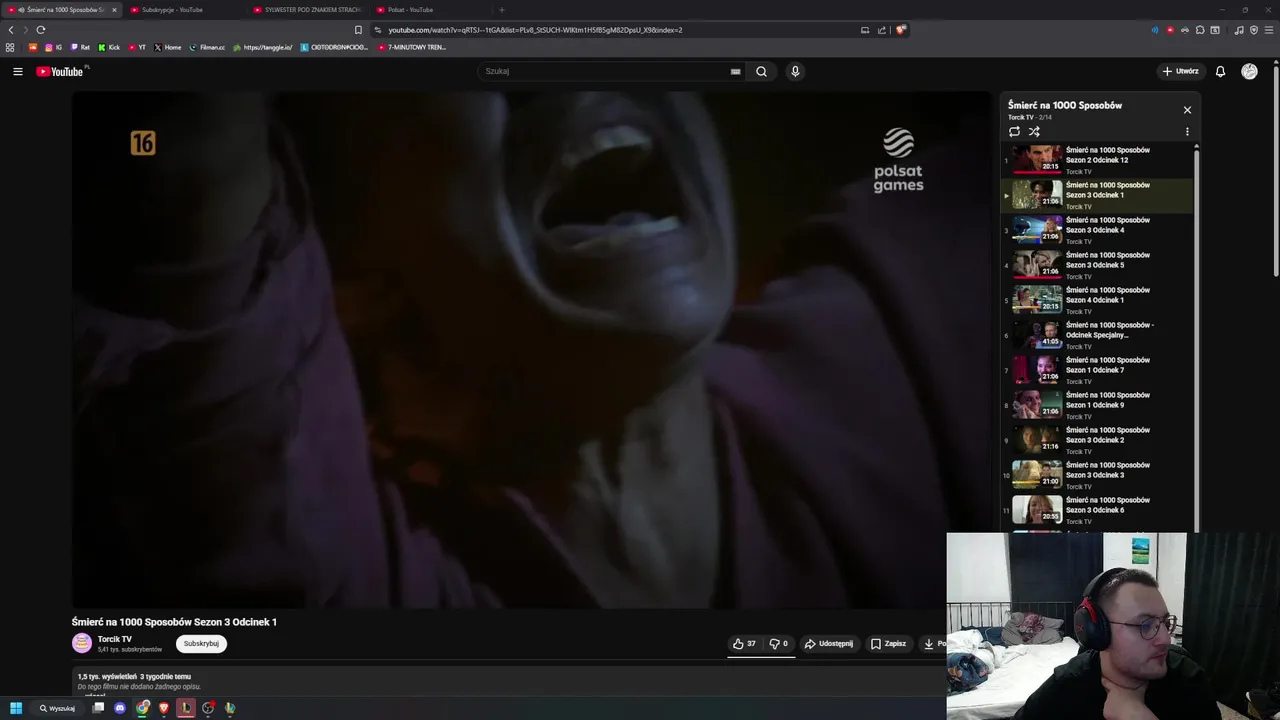Click the currently playing Sezon 3 Odcinek 1 item
Image resolution: width=1280 pixels, height=720 pixels.
point(1097,195)
